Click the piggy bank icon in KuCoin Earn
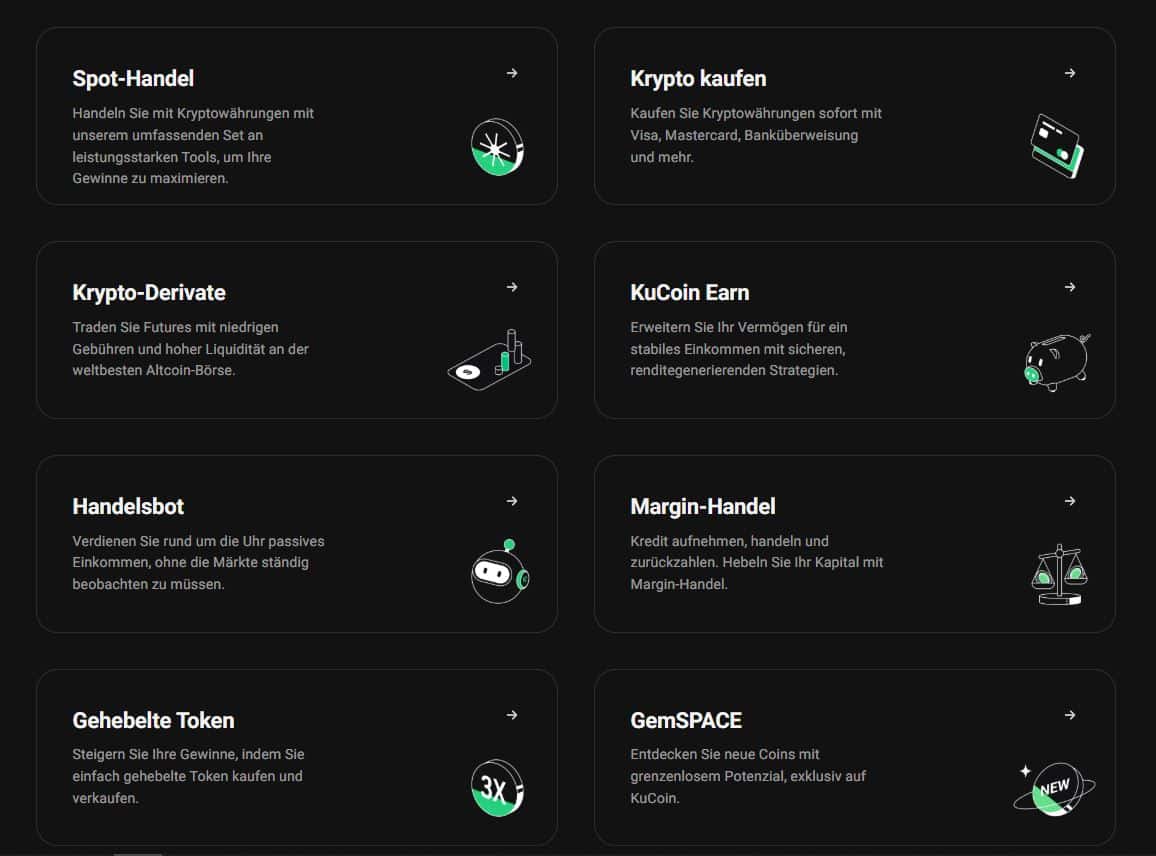The image size is (1156, 856). [x=1057, y=362]
